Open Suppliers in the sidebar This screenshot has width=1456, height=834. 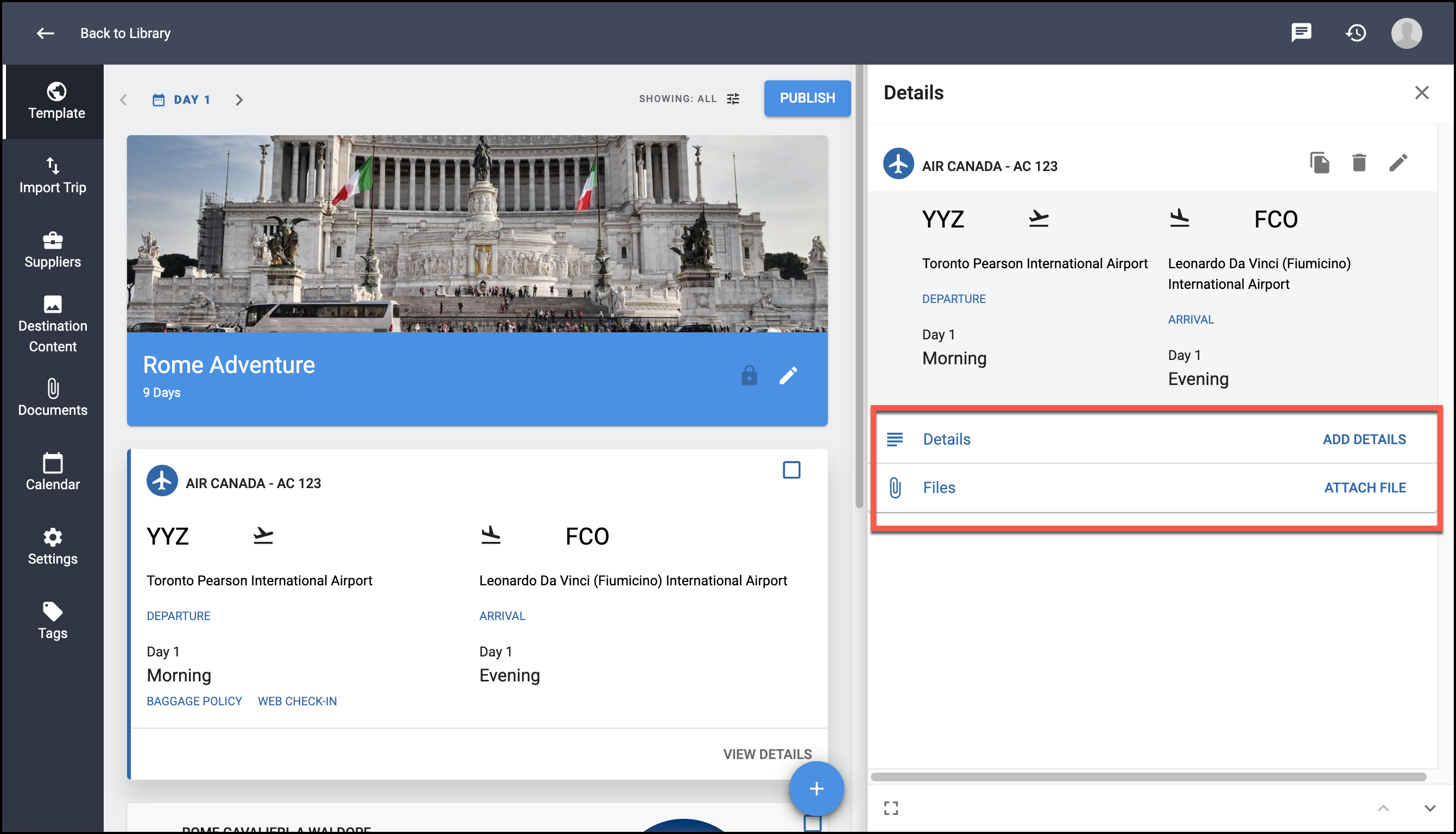tap(53, 250)
